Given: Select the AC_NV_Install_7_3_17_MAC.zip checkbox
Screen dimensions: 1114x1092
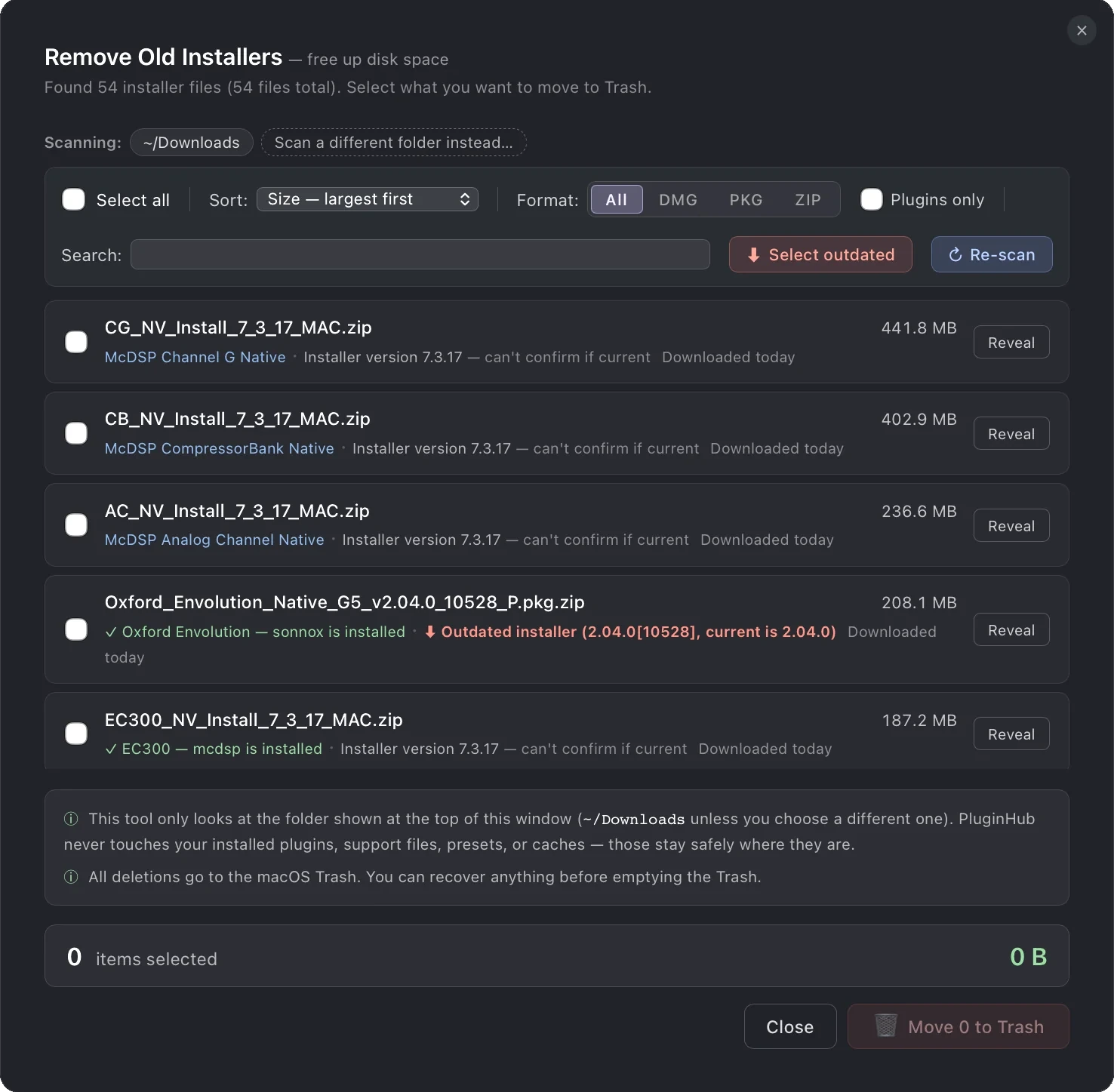Looking at the screenshot, I should click(x=76, y=525).
